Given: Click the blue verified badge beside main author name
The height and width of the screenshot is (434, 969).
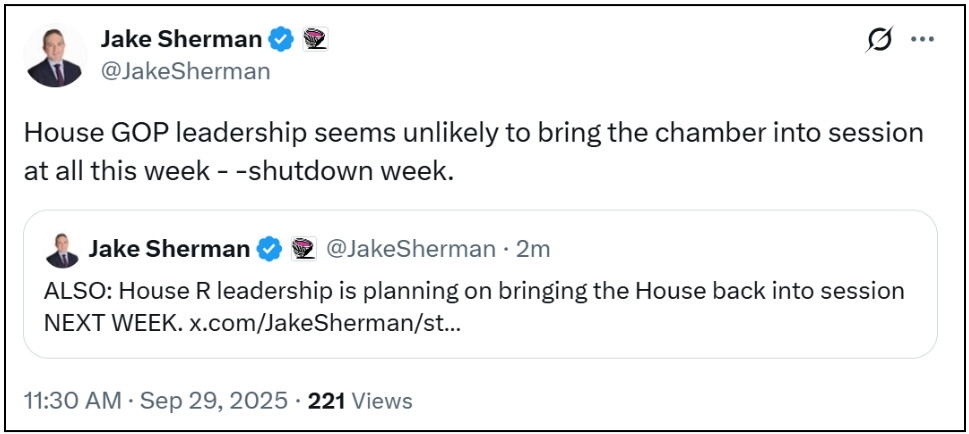Looking at the screenshot, I should pos(283,40).
